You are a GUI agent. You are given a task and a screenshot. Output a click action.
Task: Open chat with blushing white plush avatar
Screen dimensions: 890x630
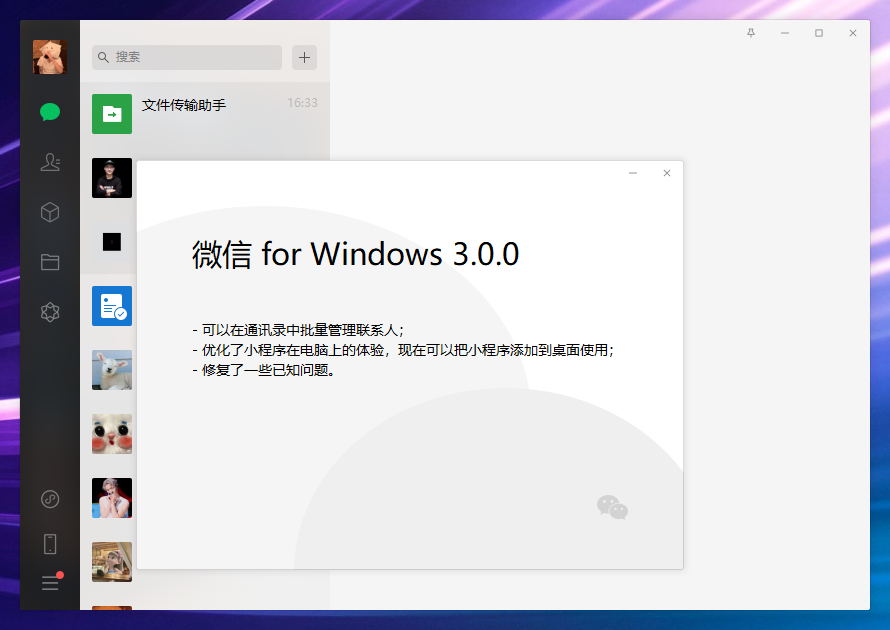(112, 434)
